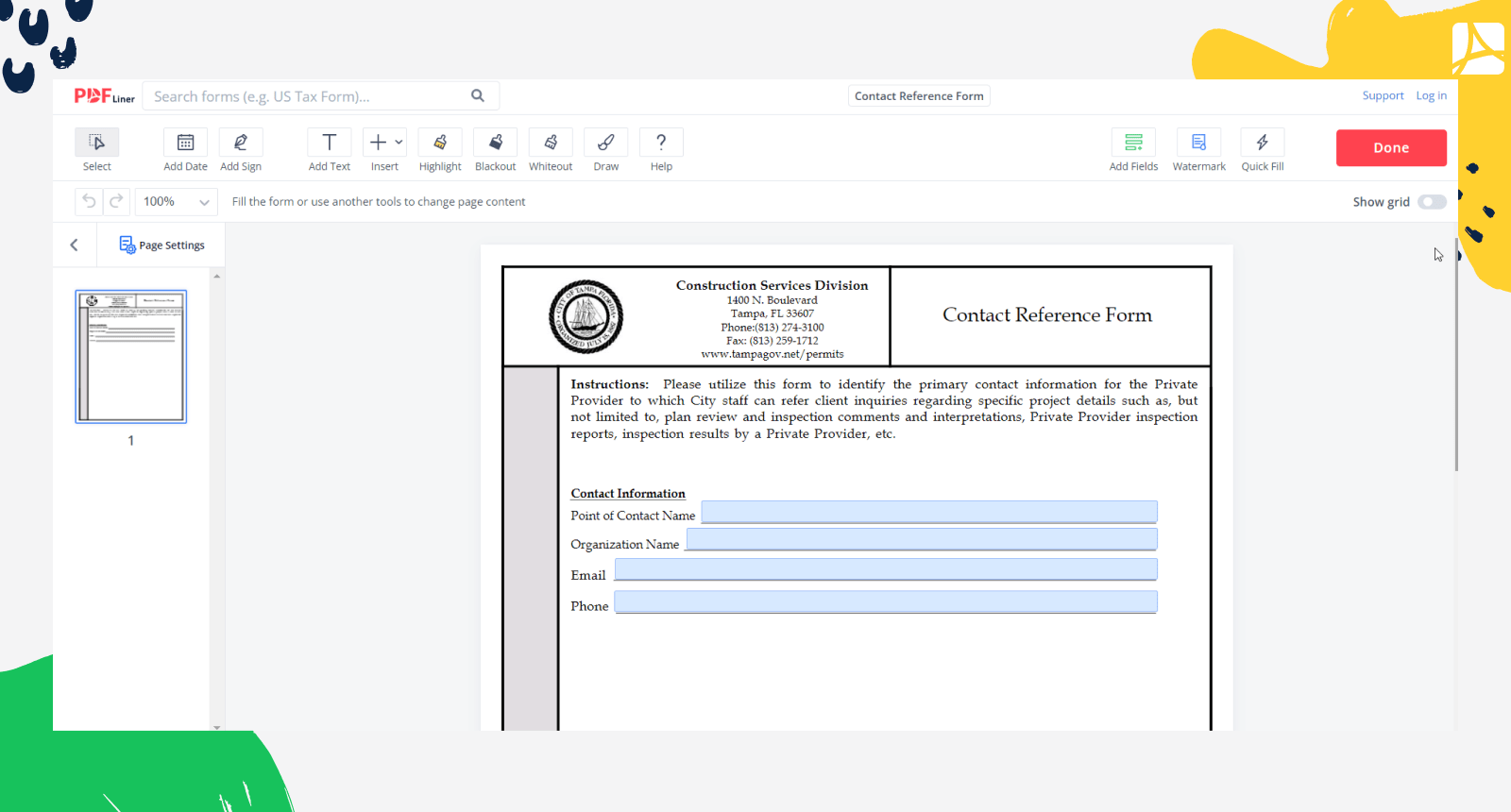Image resolution: width=1511 pixels, height=812 pixels.
Task: Select page 1 thumbnail
Action: tap(131, 357)
